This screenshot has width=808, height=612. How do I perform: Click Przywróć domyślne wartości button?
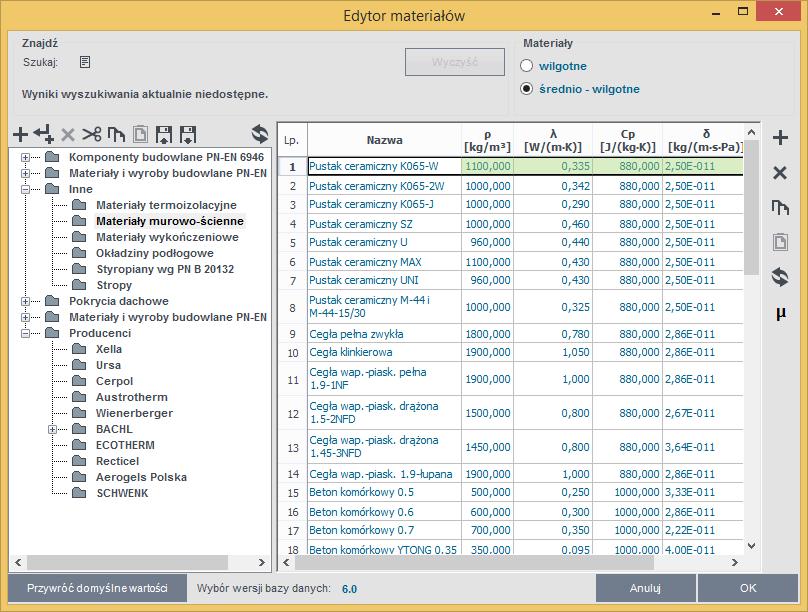(97, 588)
